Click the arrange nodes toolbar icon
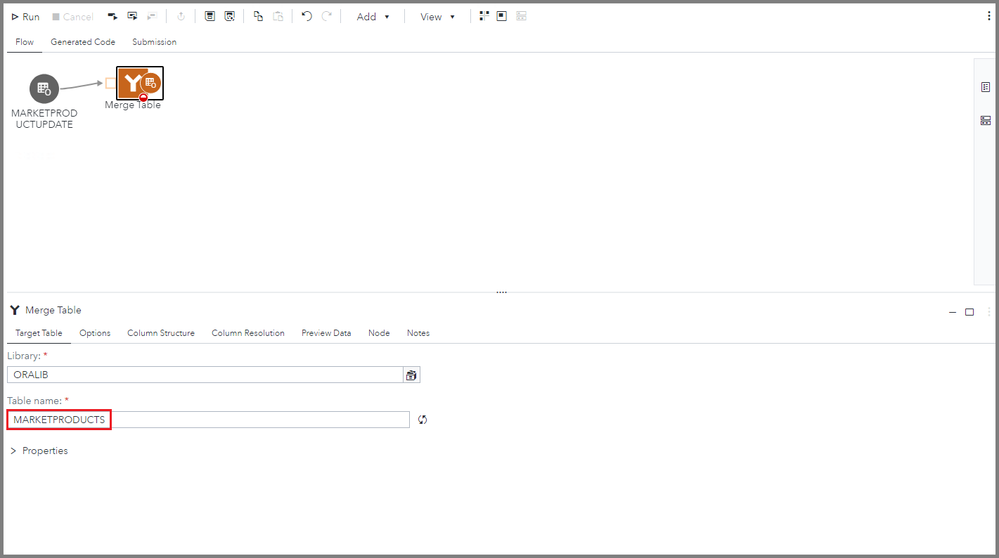The height and width of the screenshot is (558, 999). pos(484,16)
